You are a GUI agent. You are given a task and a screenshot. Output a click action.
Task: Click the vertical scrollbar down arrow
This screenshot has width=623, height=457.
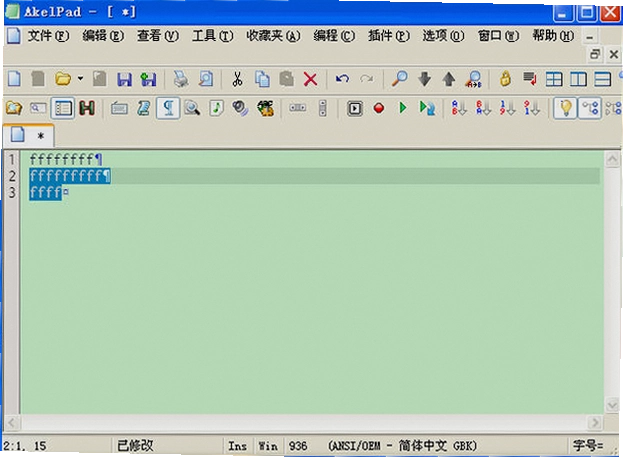612,405
